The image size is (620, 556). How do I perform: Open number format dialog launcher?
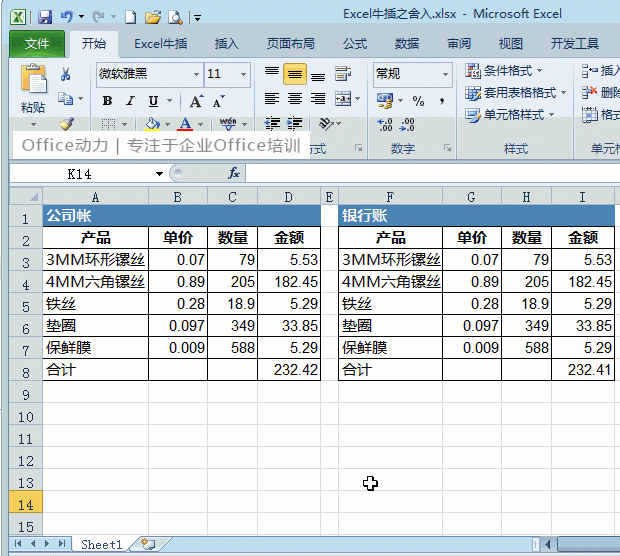pyautogui.click(x=447, y=148)
